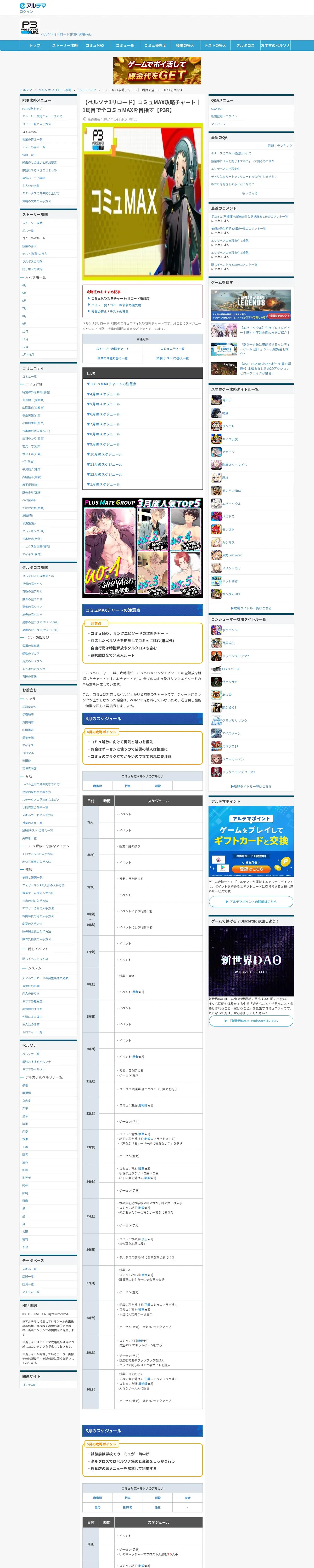
Task: Open the ワンコレ game icon
Action: (x=216, y=426)
